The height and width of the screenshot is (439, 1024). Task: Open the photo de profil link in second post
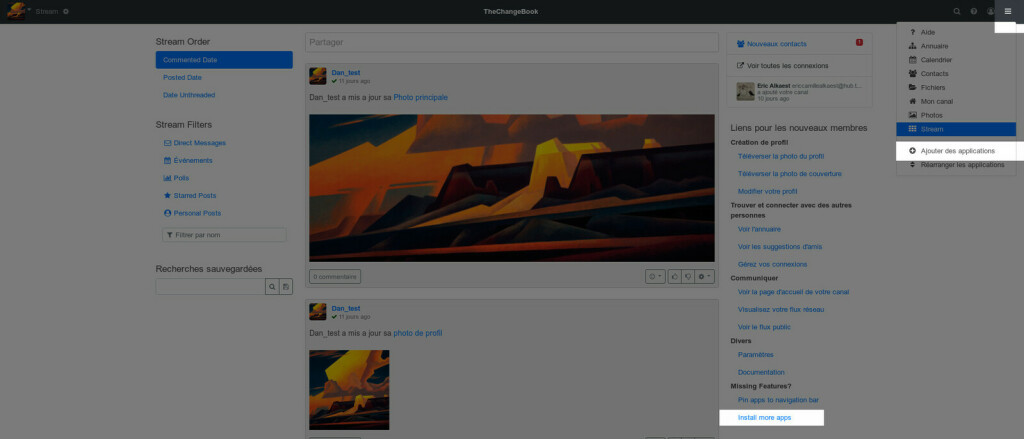click(417, 333)
